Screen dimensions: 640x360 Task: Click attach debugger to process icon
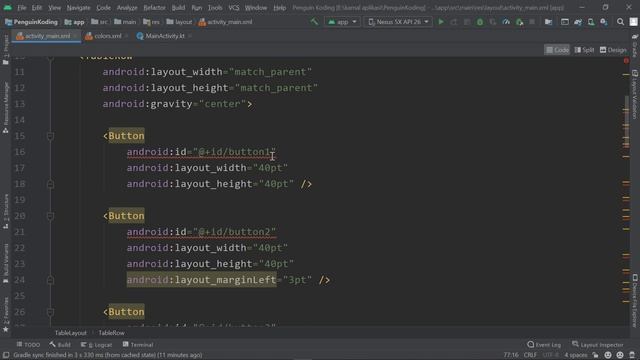click(519, 22)
